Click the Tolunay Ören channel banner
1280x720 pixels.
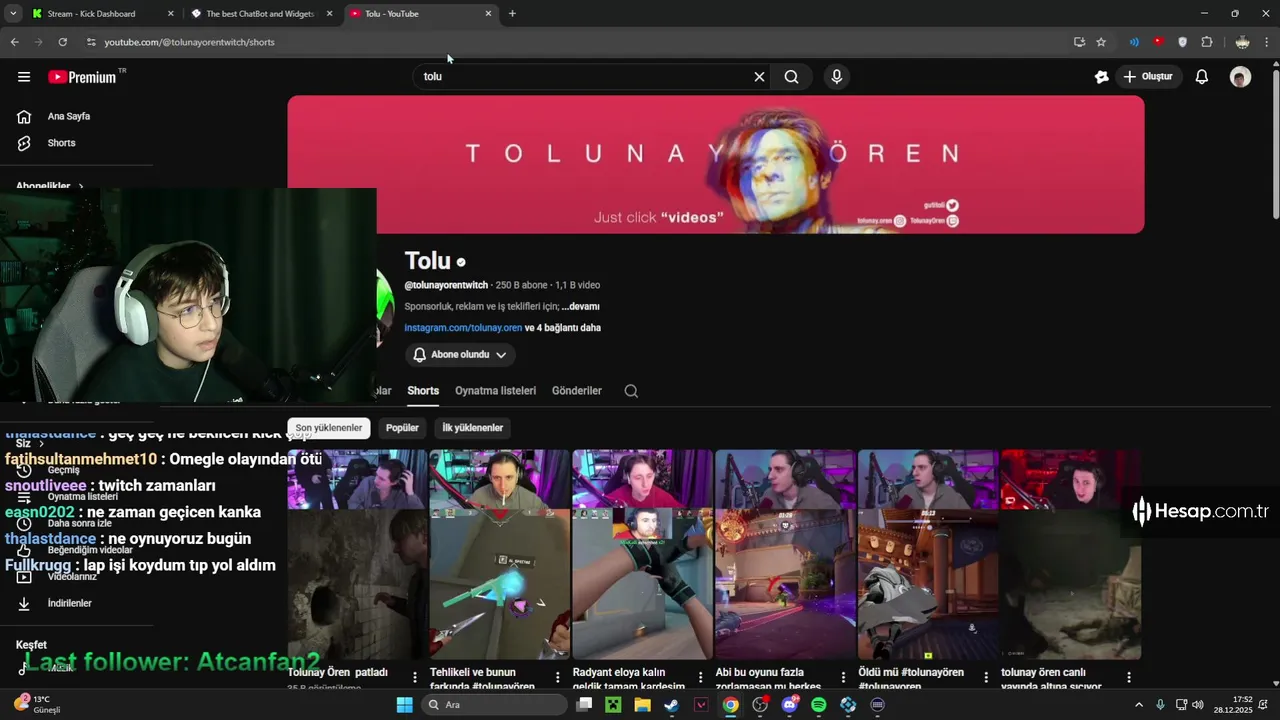(715, 165)
